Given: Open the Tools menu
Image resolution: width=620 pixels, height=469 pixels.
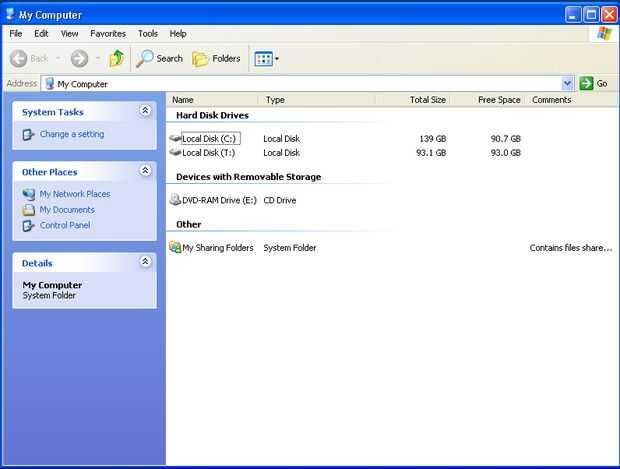Looking at the screenshot, I should click(x=148, y=34).
